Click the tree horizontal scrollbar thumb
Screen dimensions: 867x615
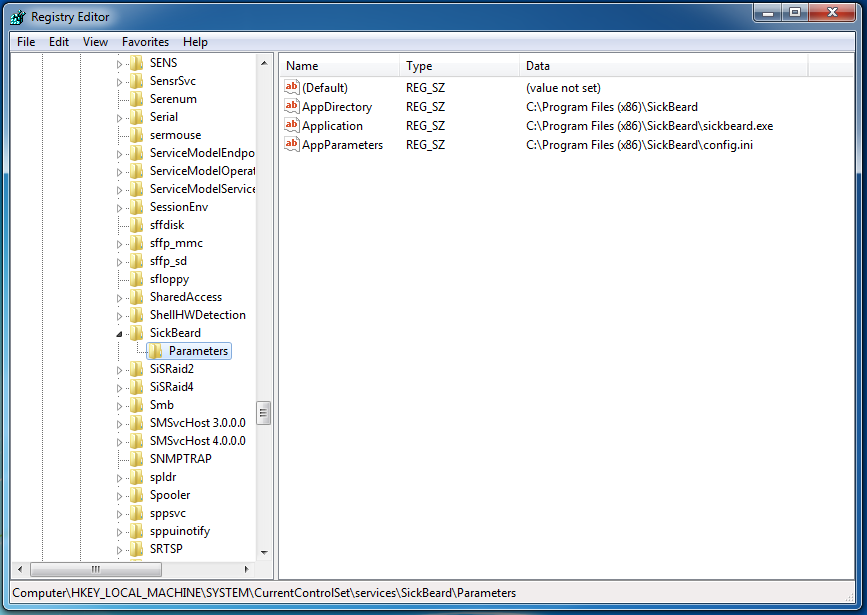tap(96, 569)
